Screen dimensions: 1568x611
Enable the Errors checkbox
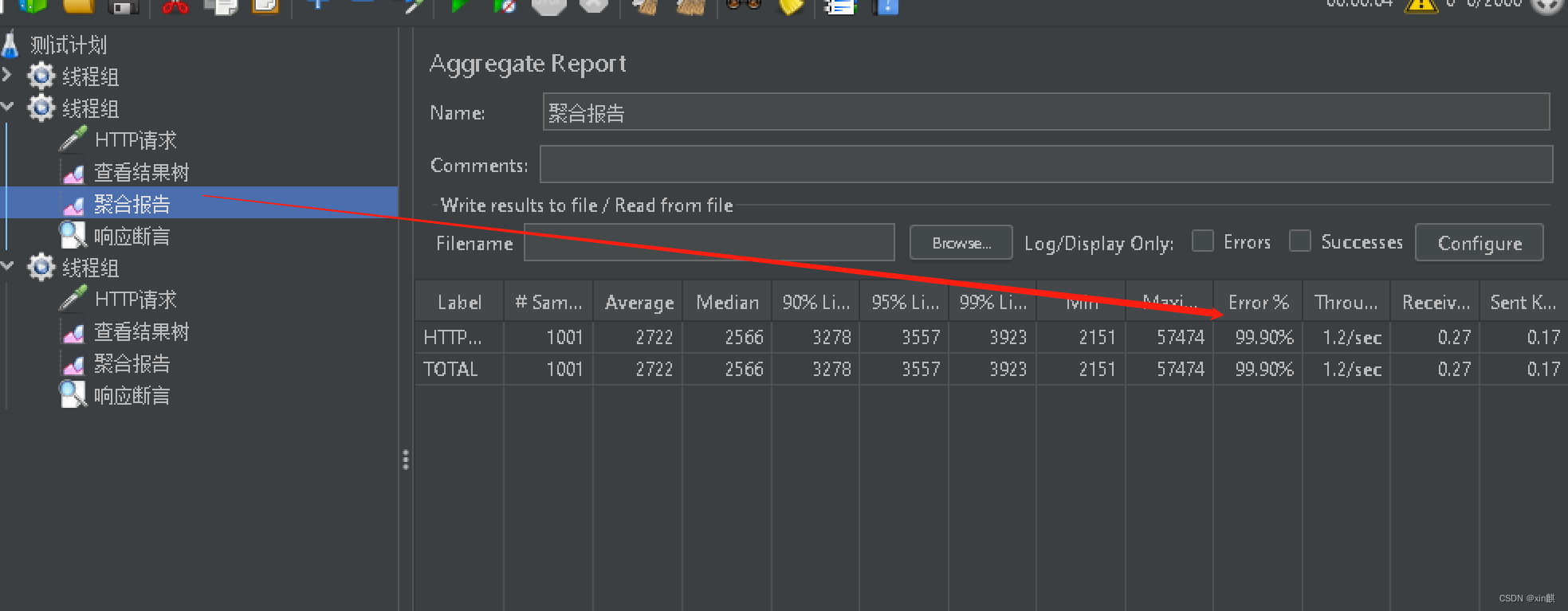[x=1203, y=241]
